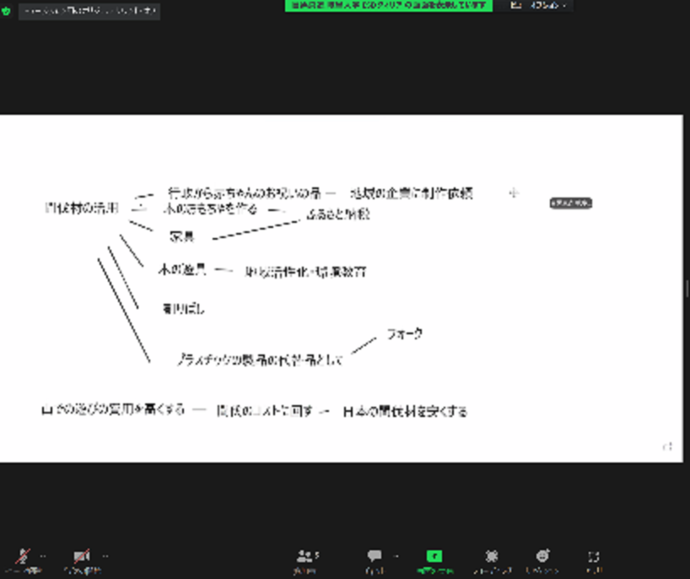690x579 pixels.
Task: Click the small icon left of オプション
Action: pyautogui.click(x=516, y=5)
